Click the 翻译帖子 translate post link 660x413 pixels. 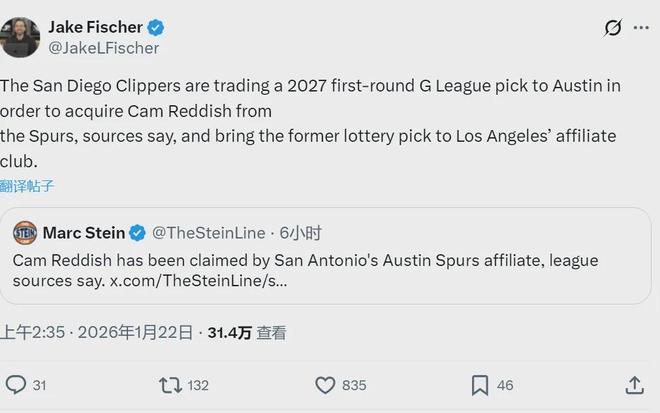(x=27, y=186)
